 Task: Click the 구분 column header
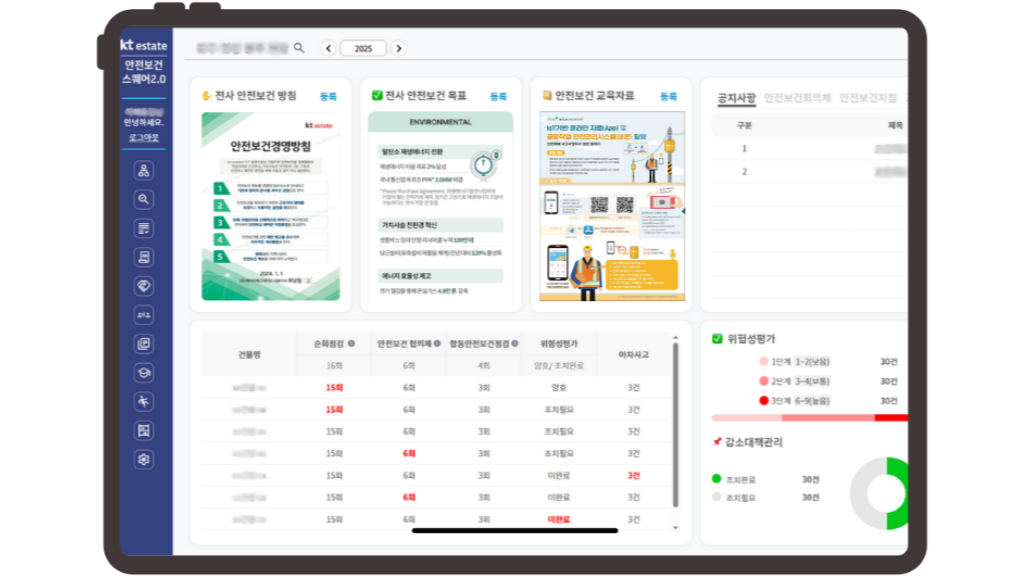(744, 125)
